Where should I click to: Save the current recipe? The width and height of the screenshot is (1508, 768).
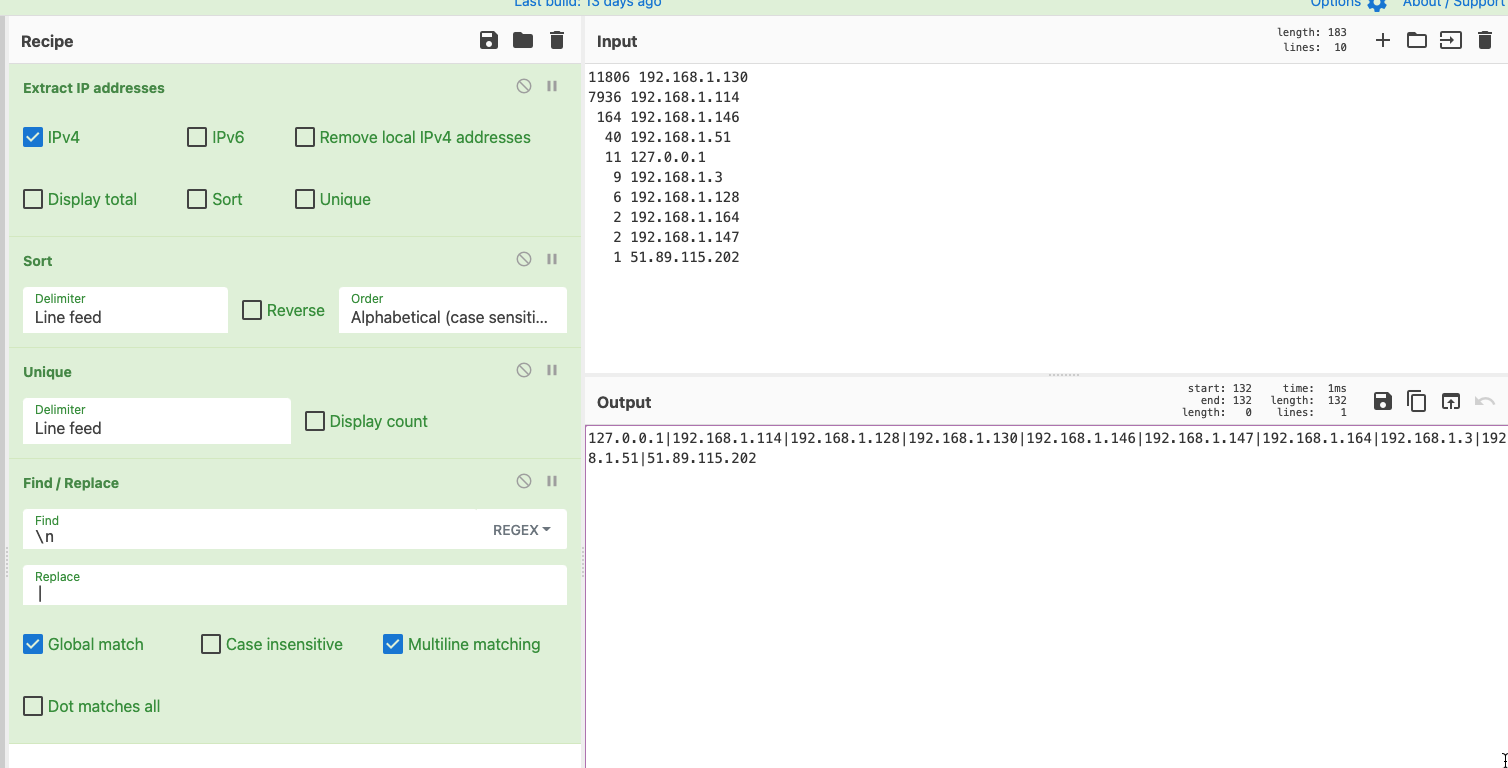[488, 41]
